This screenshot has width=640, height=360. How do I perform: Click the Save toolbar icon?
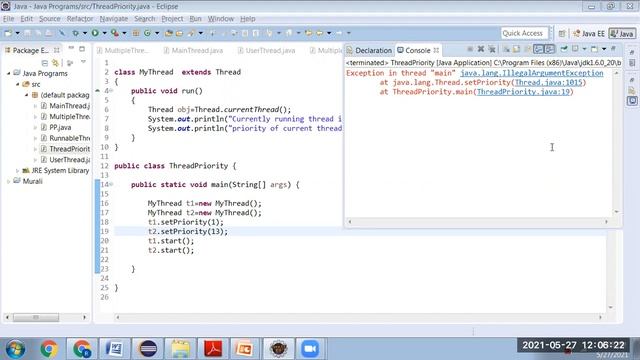pyautogui.click(x=27, y=33)
